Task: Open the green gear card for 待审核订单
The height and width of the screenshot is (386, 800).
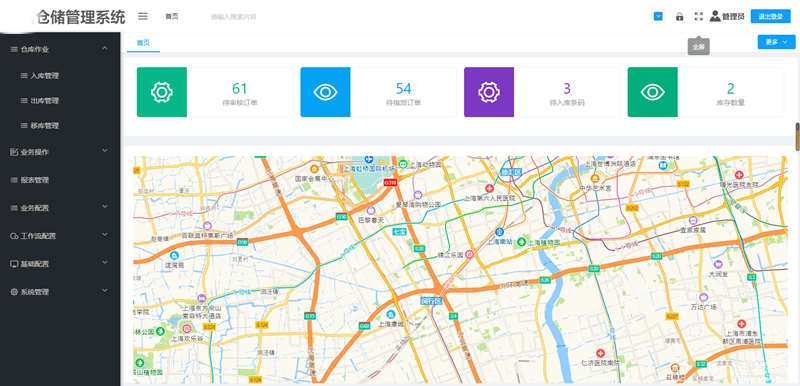Action: pyautogui.click(x=162, y=92)
